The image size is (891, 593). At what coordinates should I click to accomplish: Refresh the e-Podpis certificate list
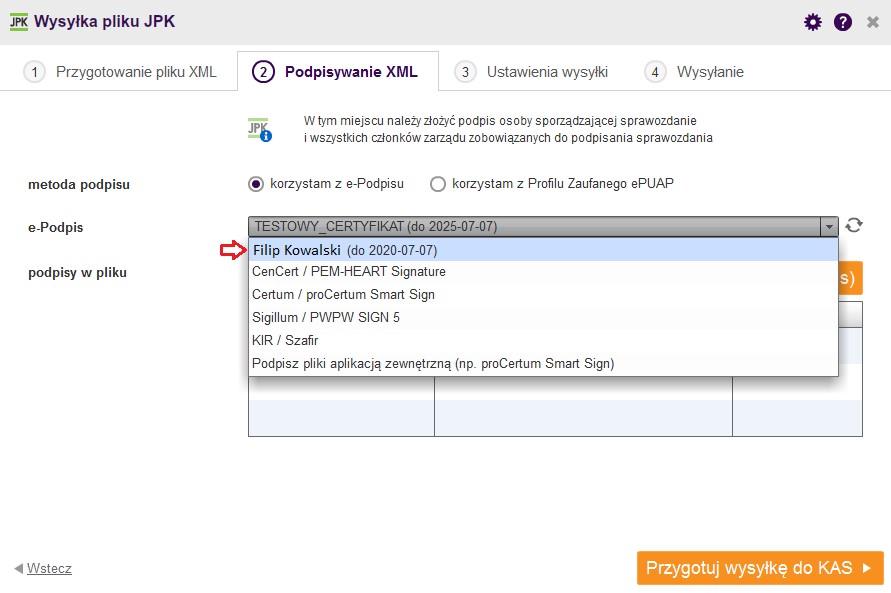pos(853,225)
